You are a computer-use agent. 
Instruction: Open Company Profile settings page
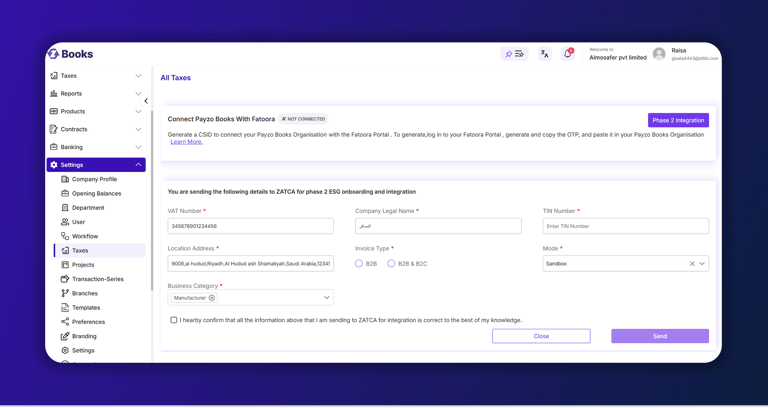[95, 179]
